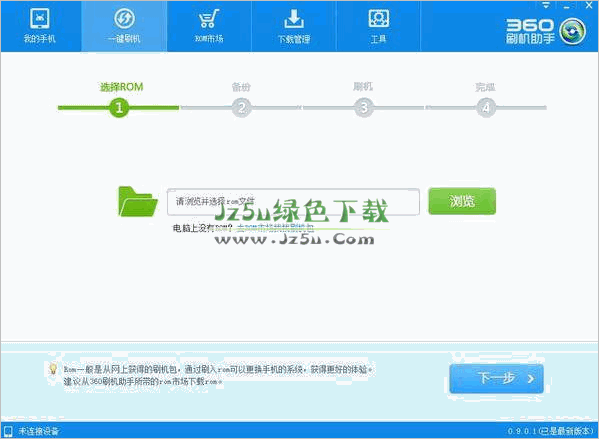The width and height of the screenshot is (599, 439).
Task: Go to the 下载管理 tab
Action: [x=294, y=26]
